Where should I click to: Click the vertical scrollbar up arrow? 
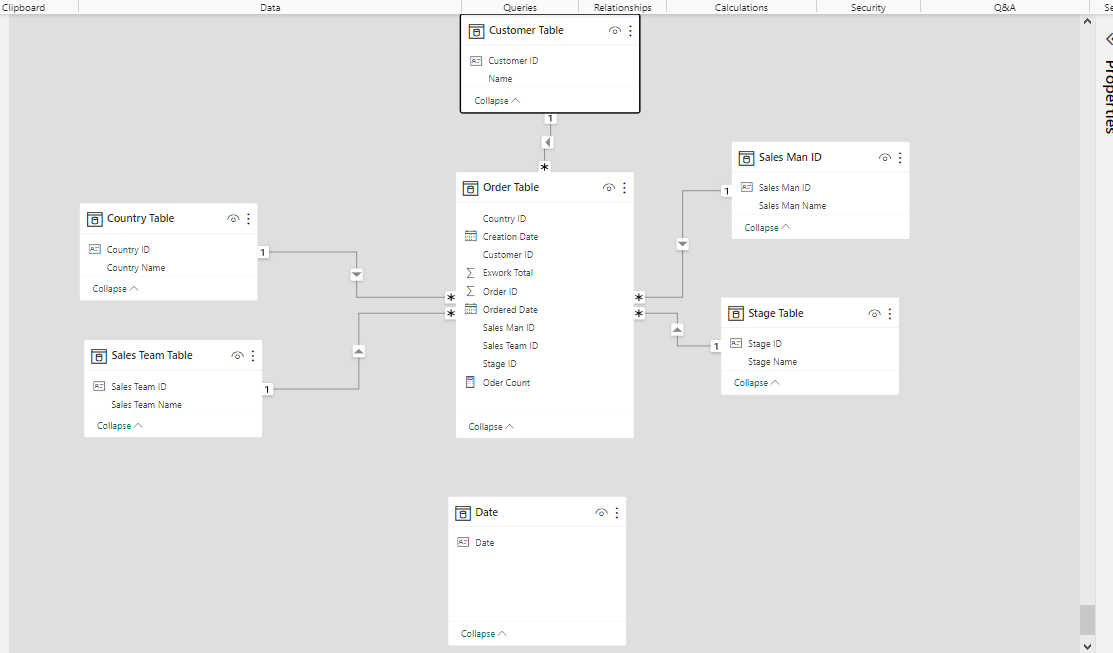point(1087,21)
